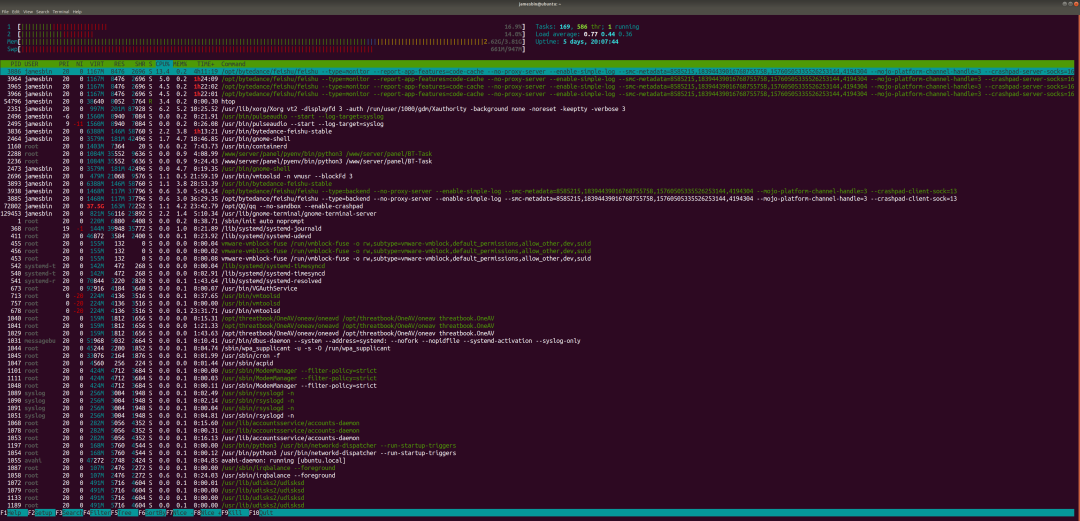Sort processes by CPU% column header

(166, 63)
